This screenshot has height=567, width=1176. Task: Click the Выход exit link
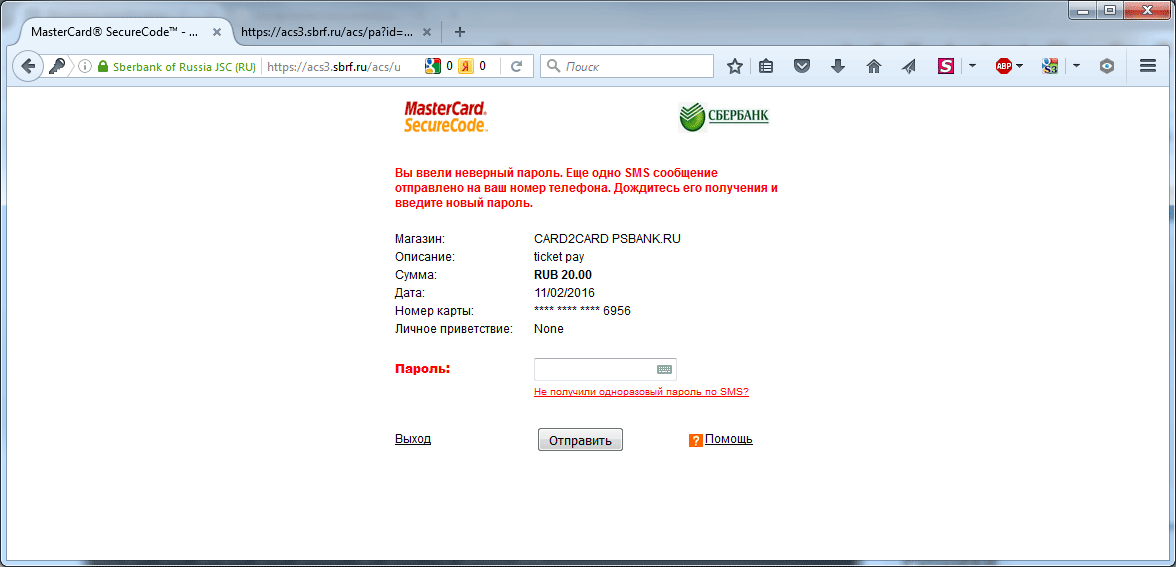point(412,439)
